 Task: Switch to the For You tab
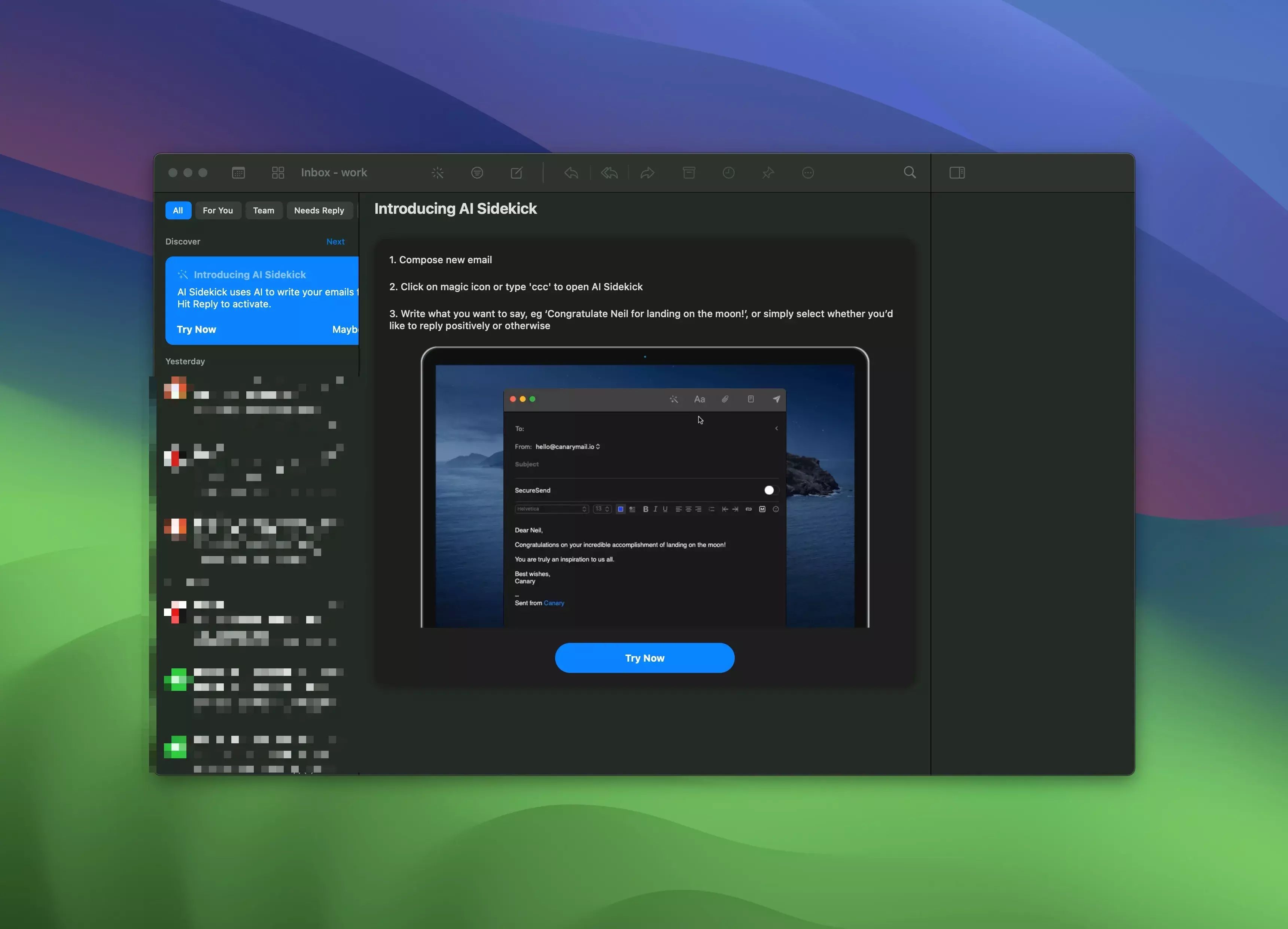(217, 211)
